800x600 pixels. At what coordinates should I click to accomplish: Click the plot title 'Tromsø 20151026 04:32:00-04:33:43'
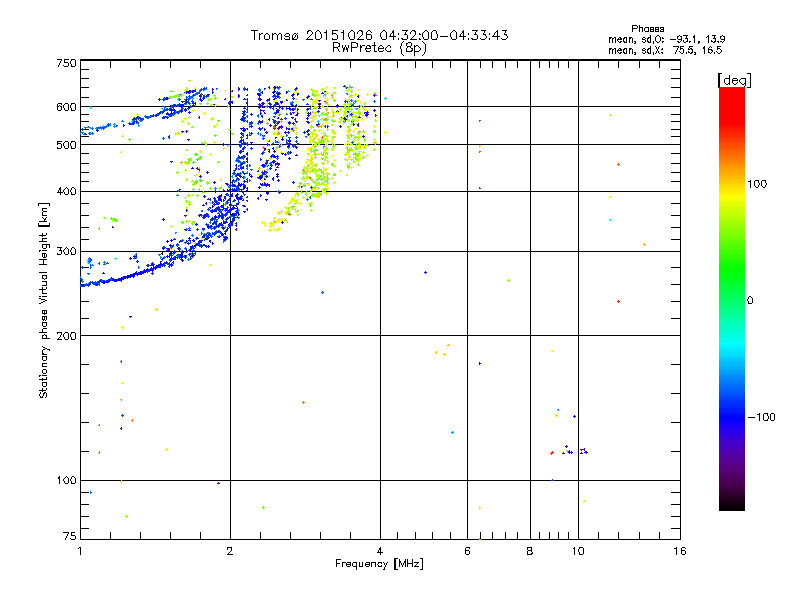[379, 35]
